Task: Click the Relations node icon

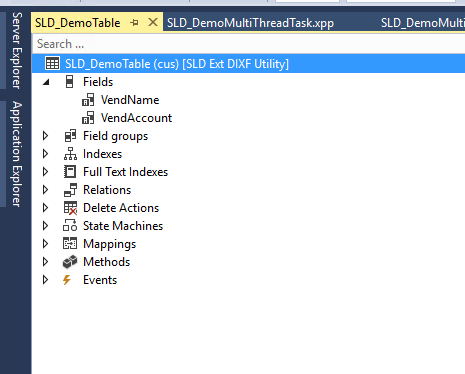Action: [70, 190]
